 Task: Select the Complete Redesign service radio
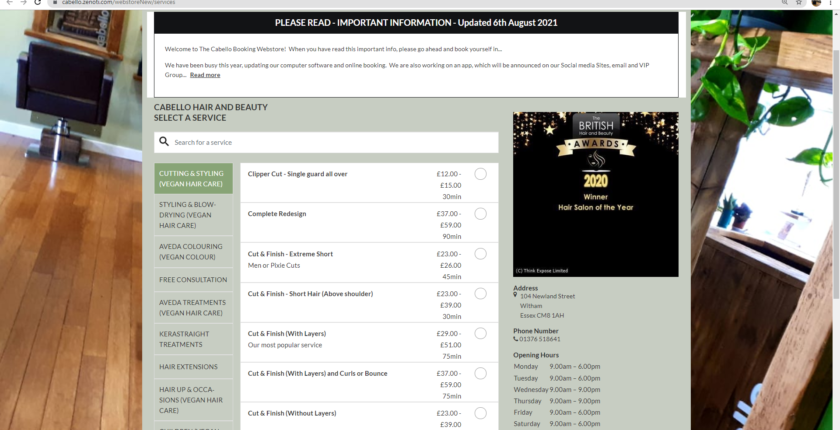[x=481, y=214]
